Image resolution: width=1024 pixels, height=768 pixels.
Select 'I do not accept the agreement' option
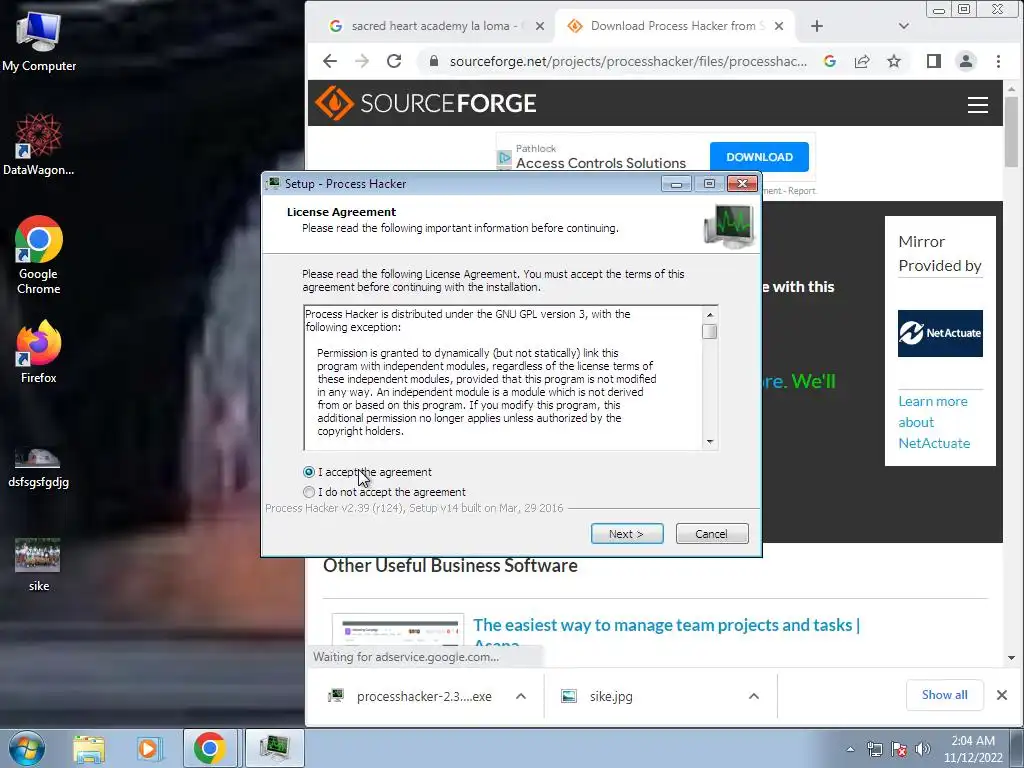point(309,492)
